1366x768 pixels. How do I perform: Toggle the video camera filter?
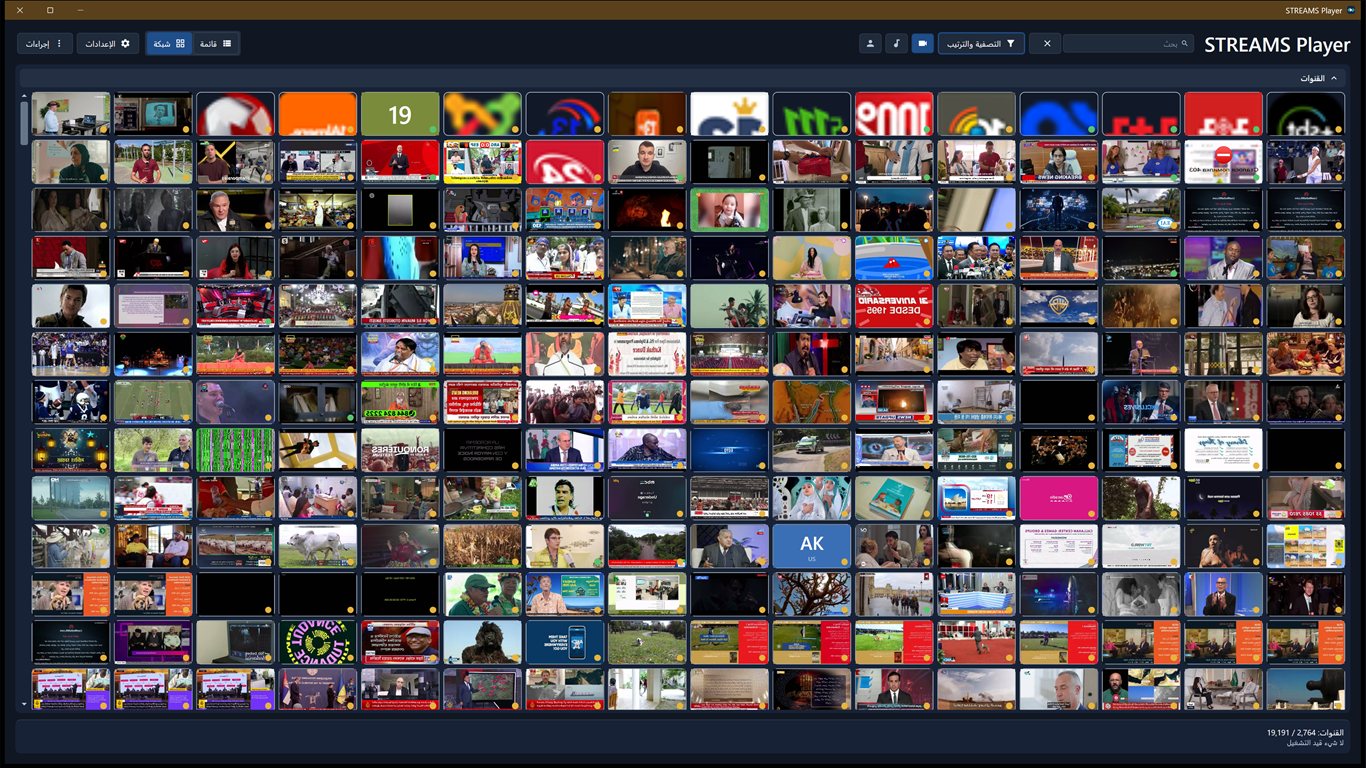coord(922,44)
